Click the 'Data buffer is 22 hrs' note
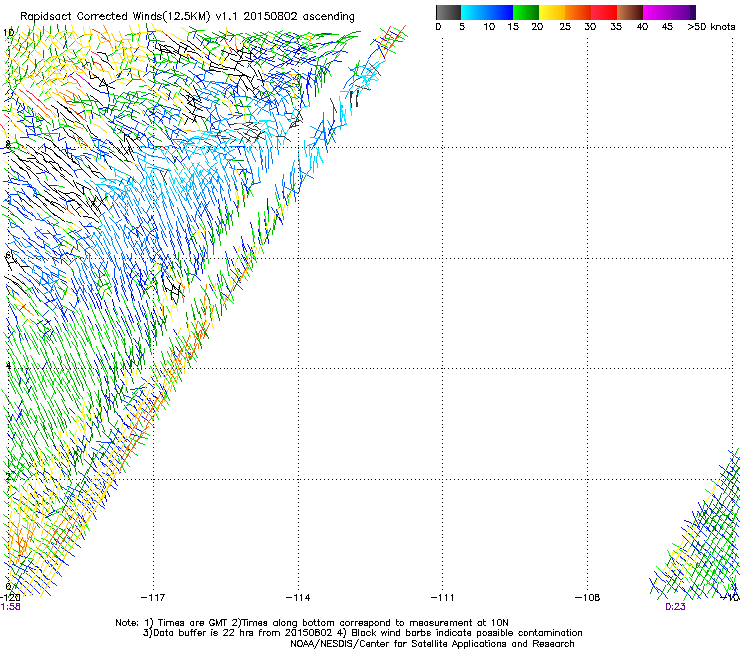The height and width of the screenshot is (650, 740). click(x=237, y=633)
